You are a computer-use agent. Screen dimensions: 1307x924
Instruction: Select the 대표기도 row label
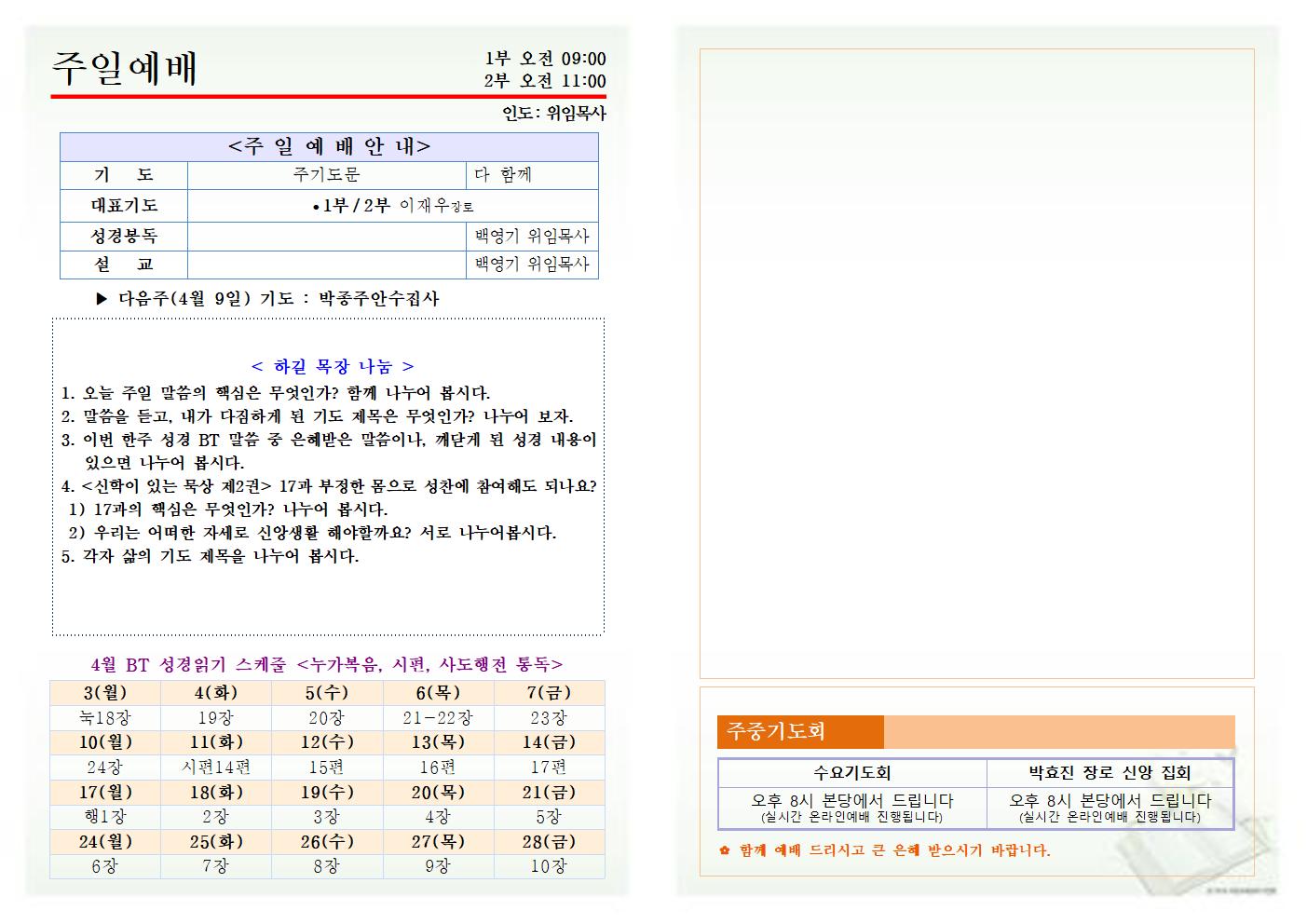(x=124, y=205)
